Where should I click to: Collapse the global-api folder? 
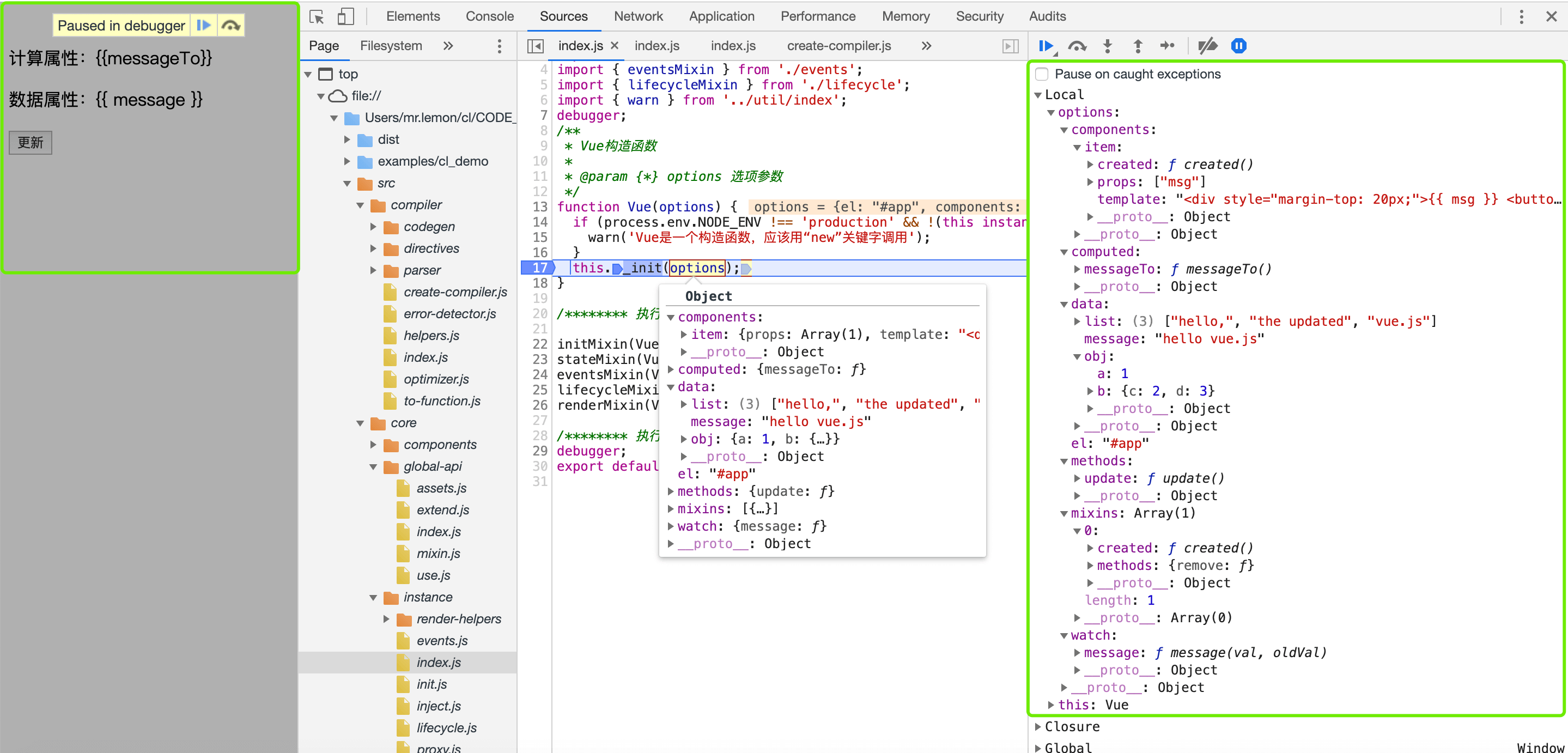tap(373, 467)
